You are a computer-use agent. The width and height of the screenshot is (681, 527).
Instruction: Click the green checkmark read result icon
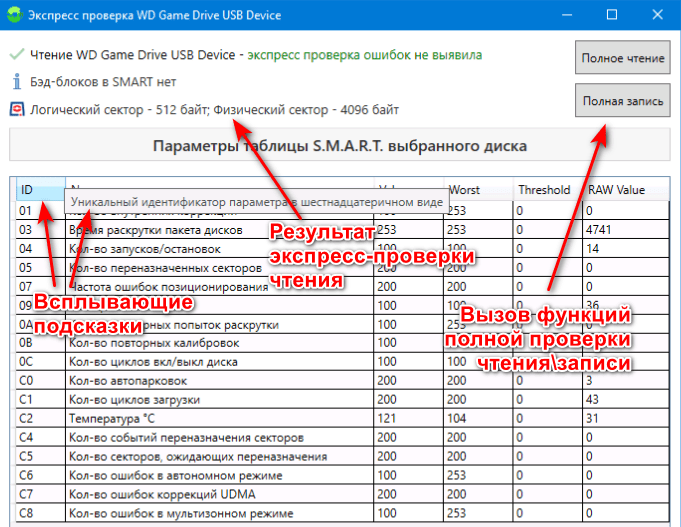[x=17, y=55]
